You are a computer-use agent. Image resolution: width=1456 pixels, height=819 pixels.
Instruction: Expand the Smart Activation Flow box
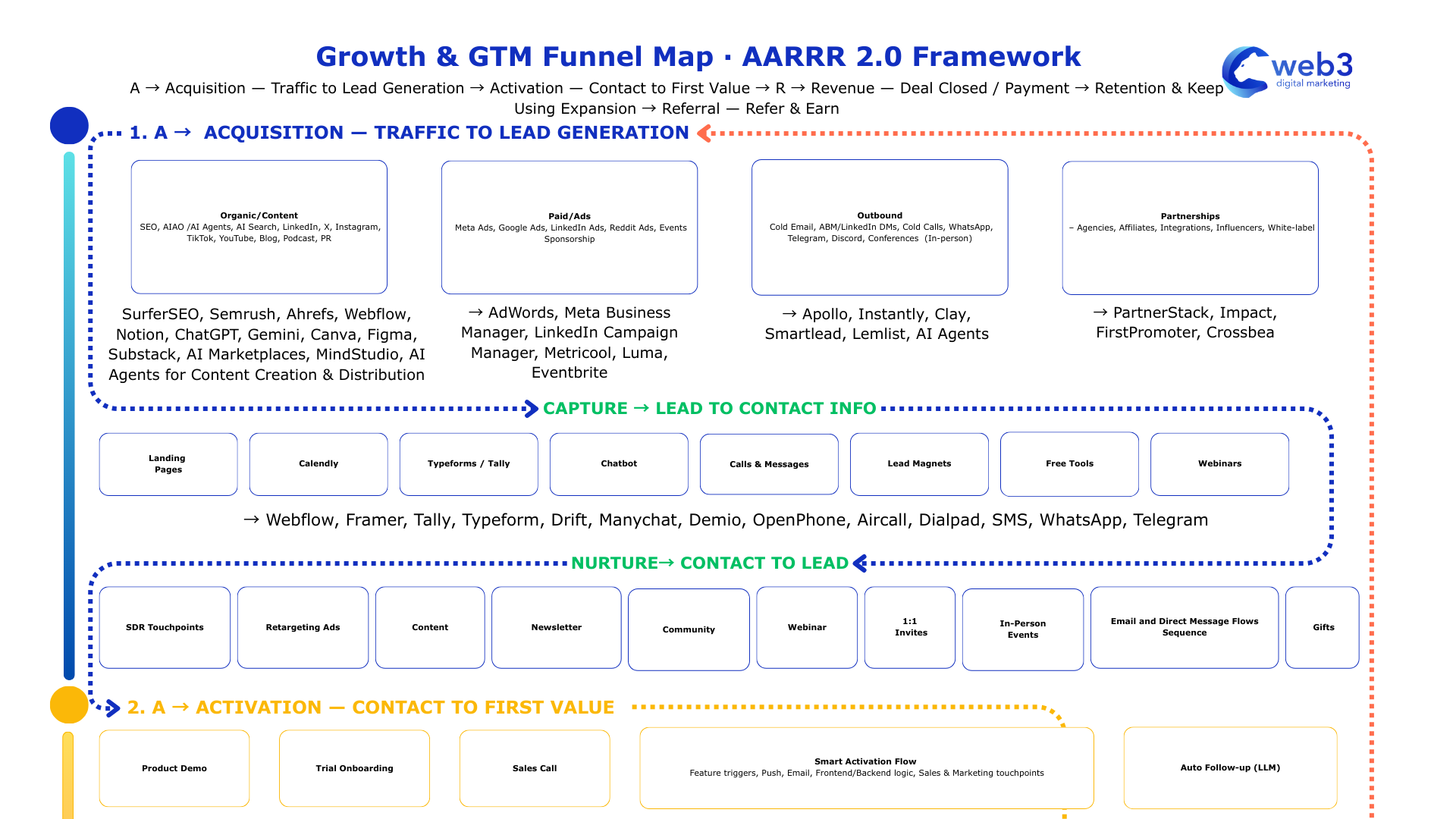click(x=866, y=767)
